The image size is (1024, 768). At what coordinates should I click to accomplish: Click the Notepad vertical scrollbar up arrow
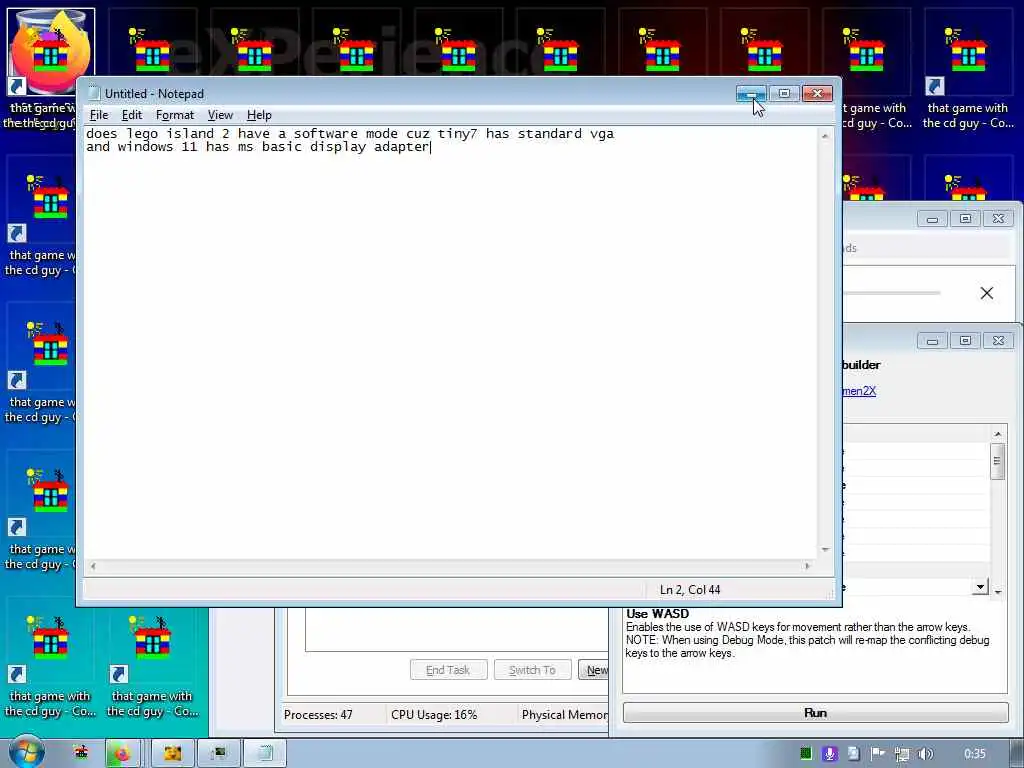[x=825, y=136]
